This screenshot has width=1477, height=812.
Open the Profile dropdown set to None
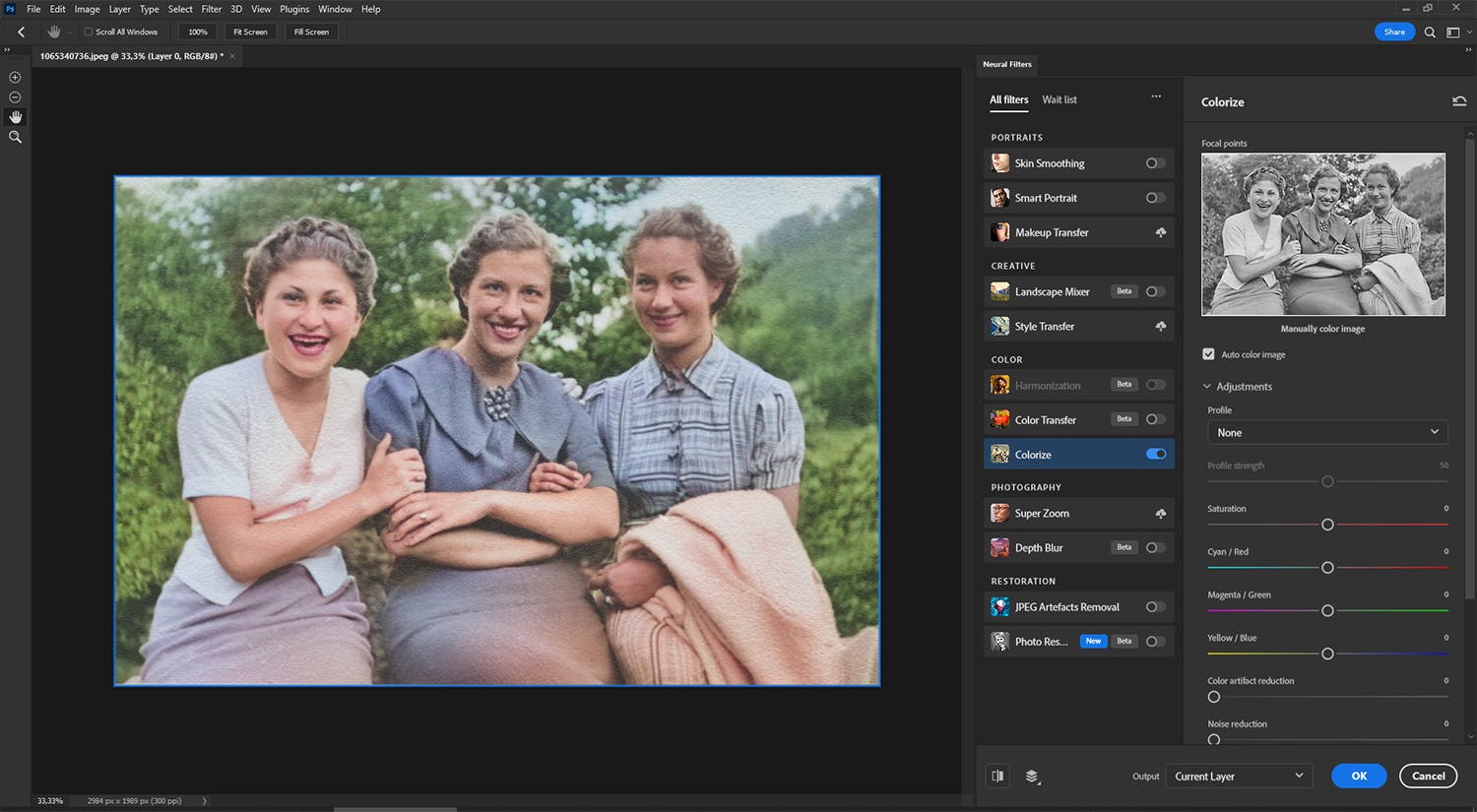click(x=1326, y=432)
